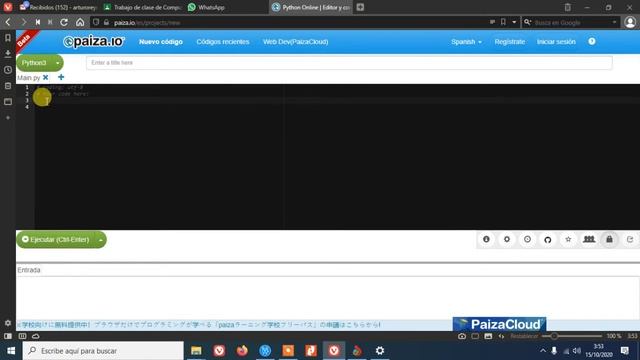640x360 pixels.
Task: Toggle panel visibility in status bar
Action: click(x=8, y=336)
